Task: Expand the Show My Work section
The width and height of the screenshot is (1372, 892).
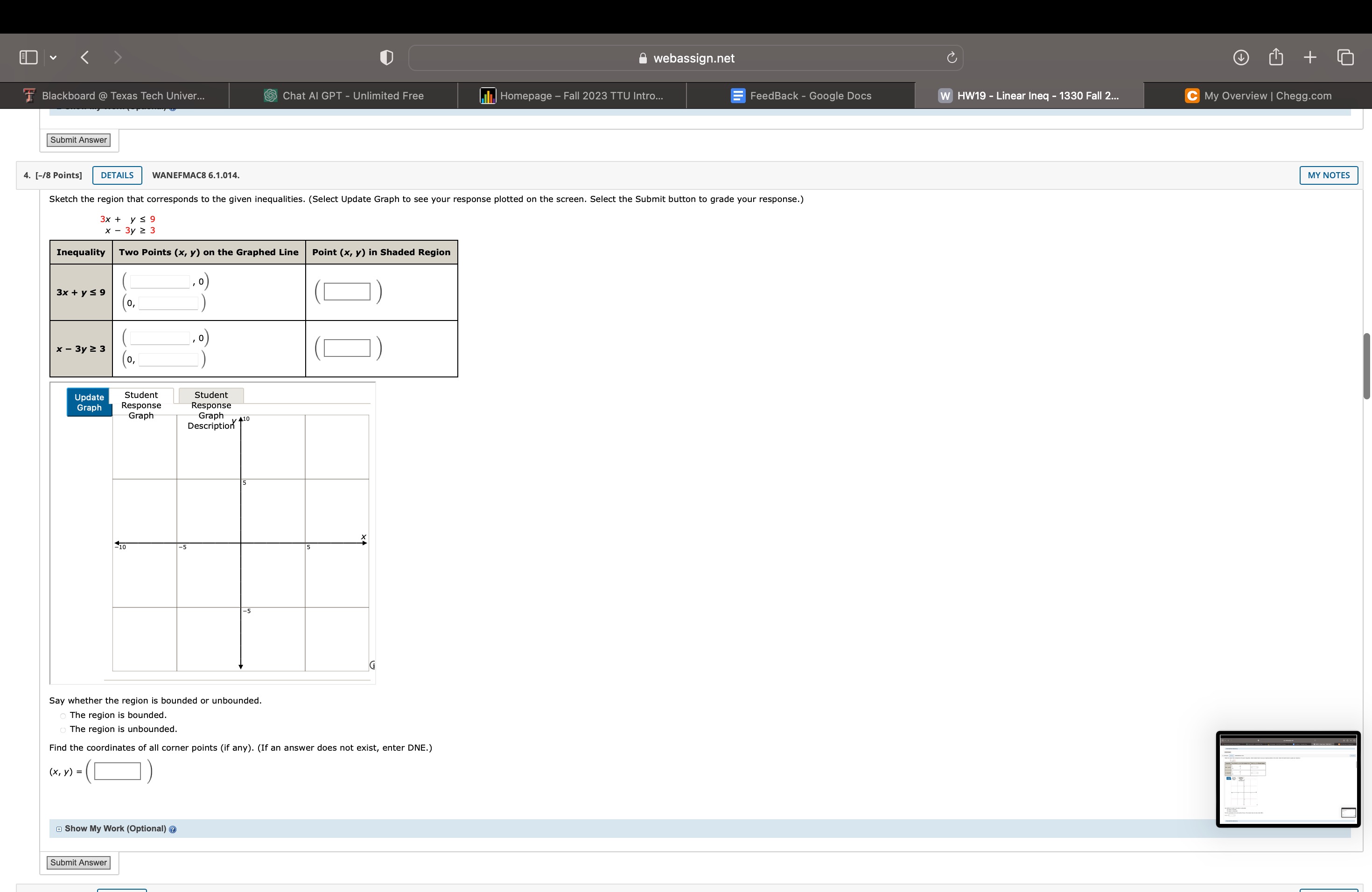Action: [x=59, y=829]
